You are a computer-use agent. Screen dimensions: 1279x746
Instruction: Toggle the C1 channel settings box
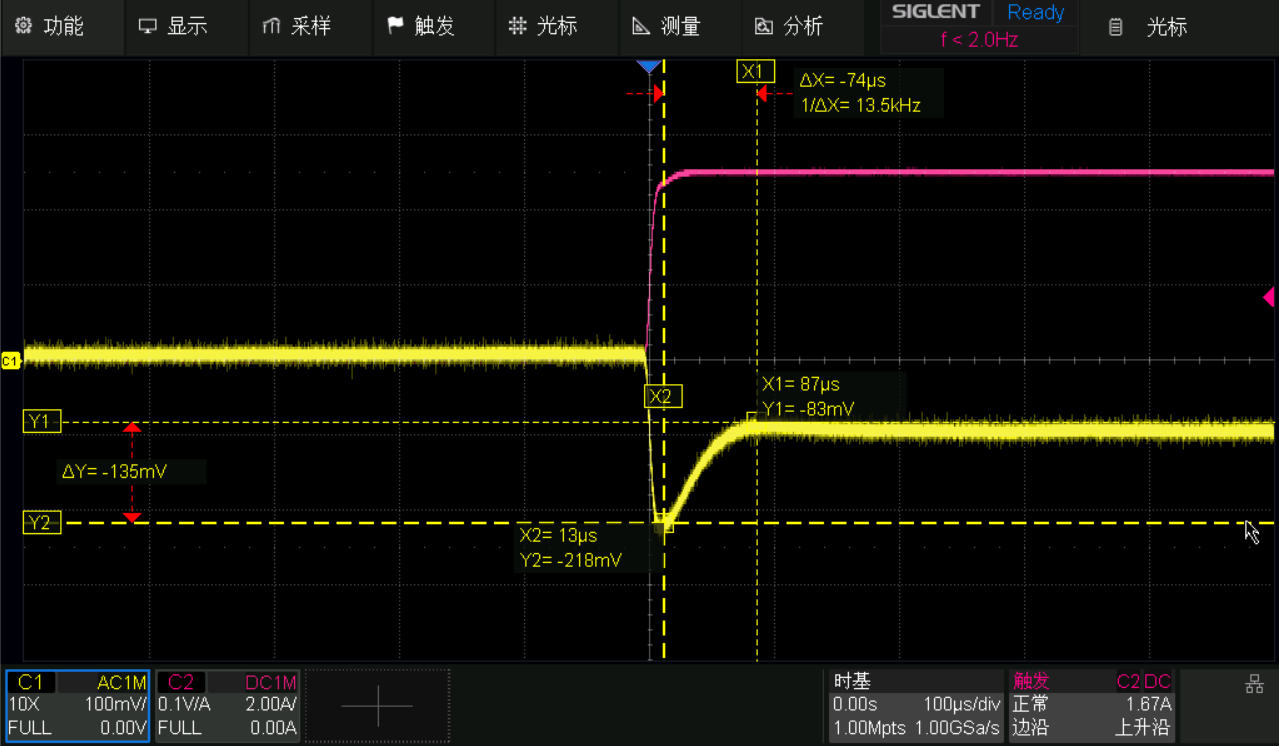tap(78, 706)
